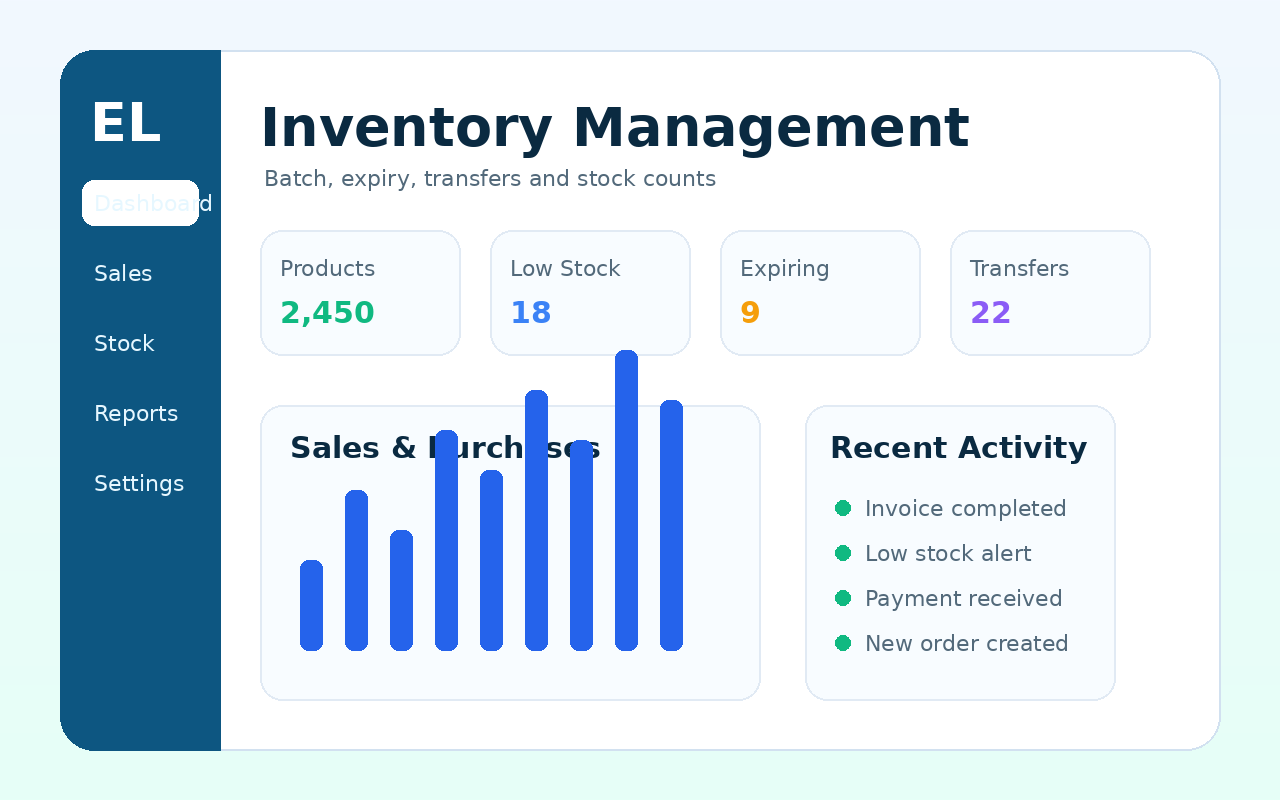The height and width of the screenshot is (800, 1280).
Task: Click the shortest bar in the chart
Action: point(311,605)
